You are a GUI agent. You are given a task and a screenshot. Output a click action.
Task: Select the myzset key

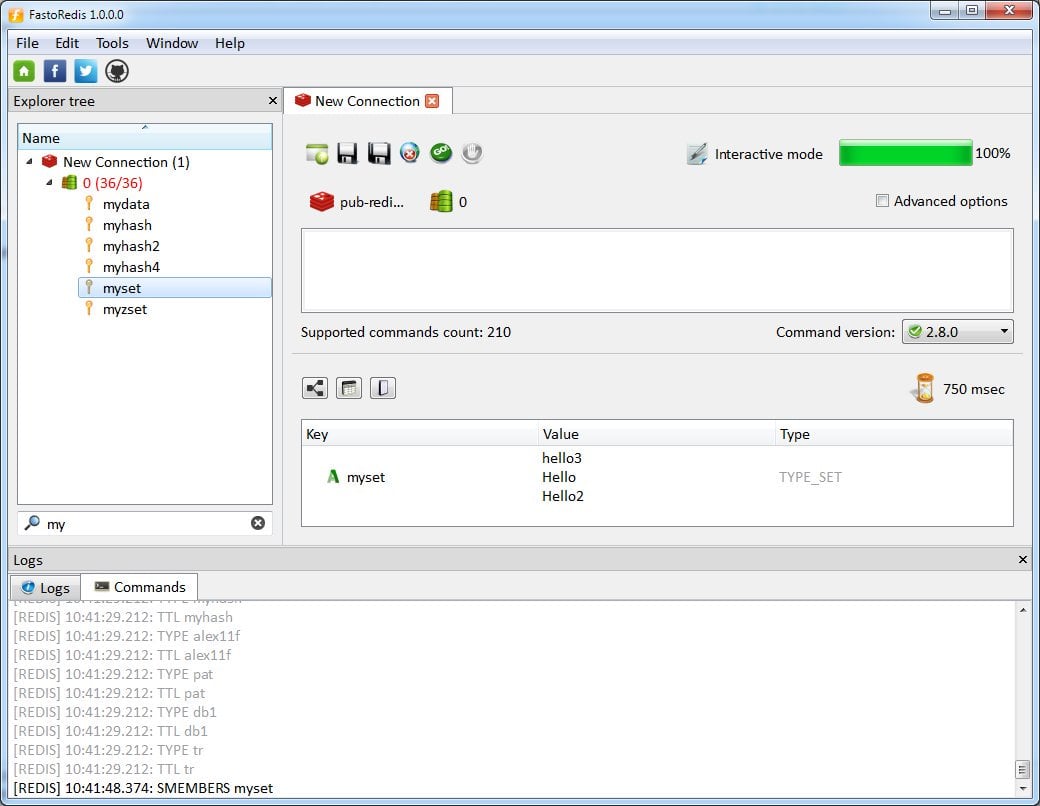coord(125,309)
